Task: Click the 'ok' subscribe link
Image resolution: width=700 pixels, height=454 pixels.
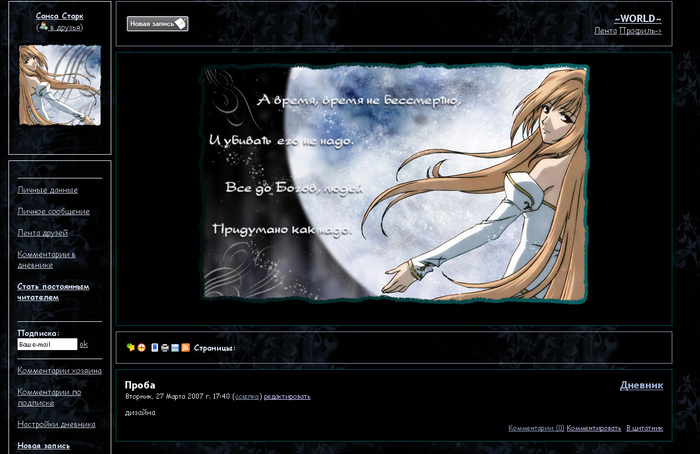Action: pos(83,344)
